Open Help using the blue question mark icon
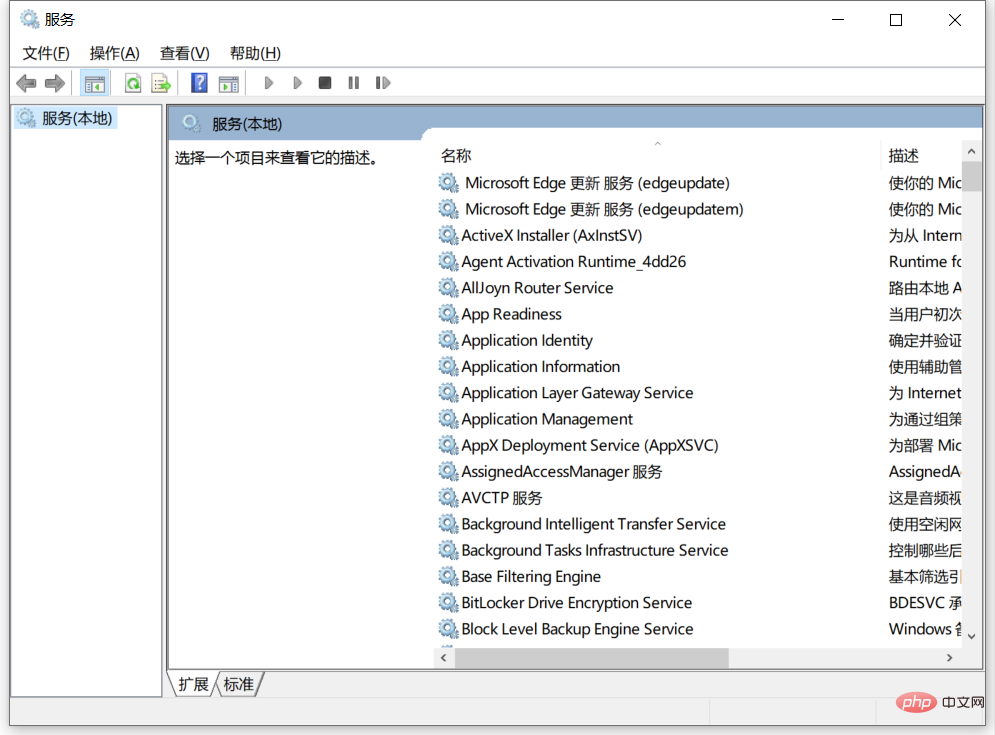995x735 pixels. (x=199, y=82)
